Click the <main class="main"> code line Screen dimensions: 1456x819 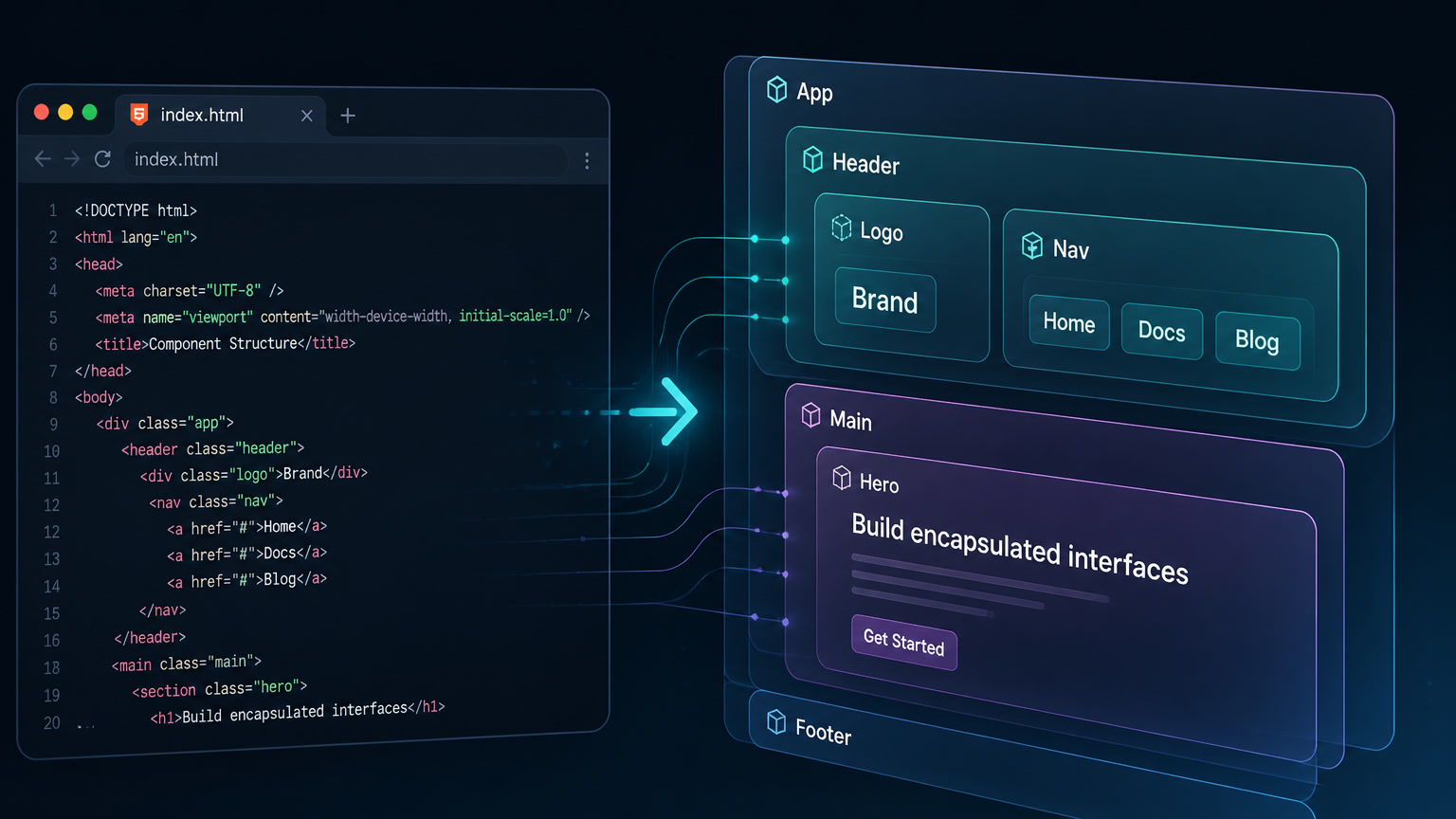click(x=187, y=664)
